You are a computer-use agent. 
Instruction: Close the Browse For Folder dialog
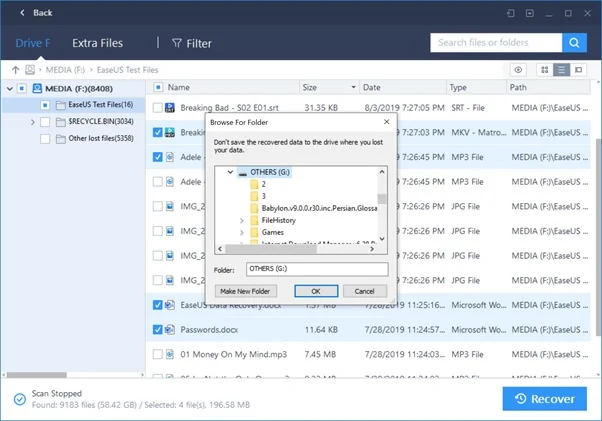pos(388,121)
